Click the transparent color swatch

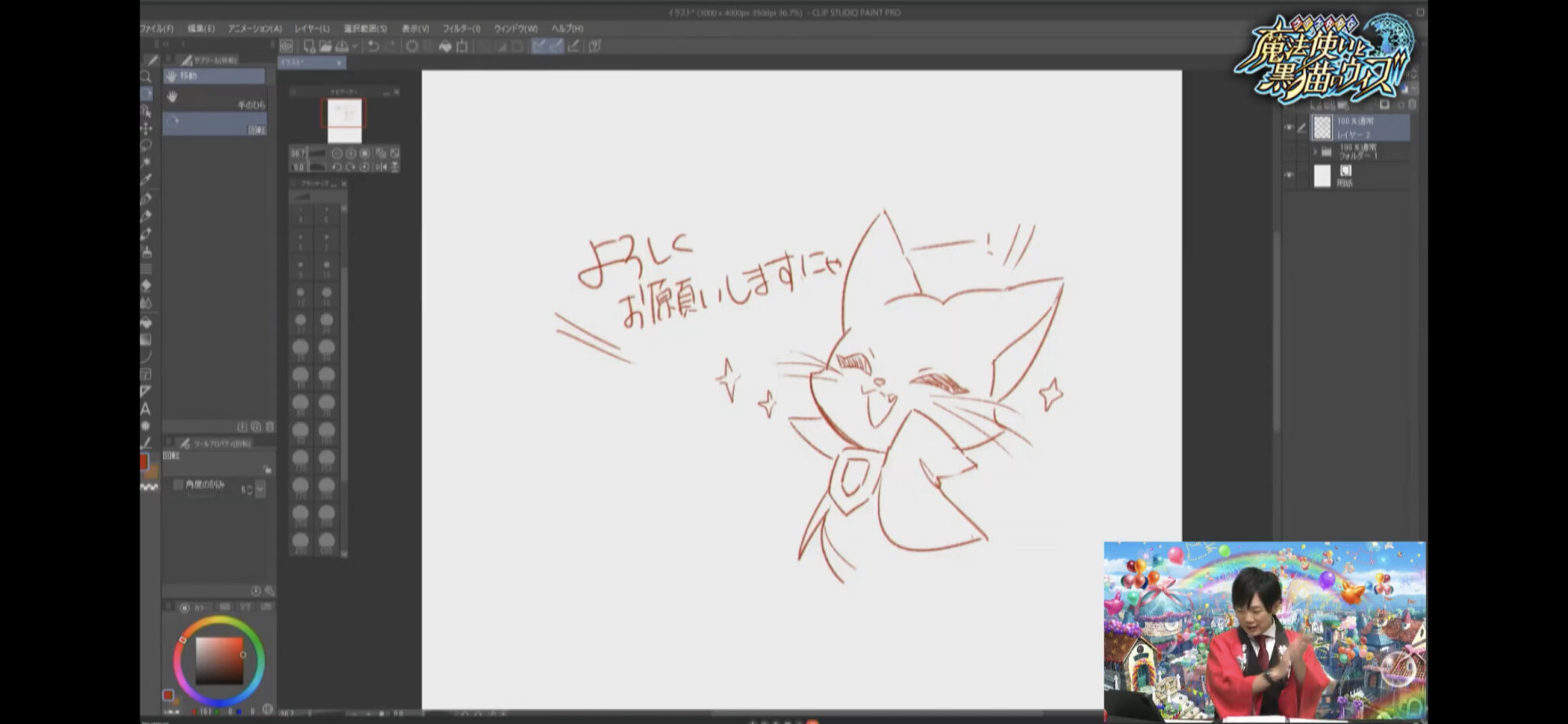(149, 487)
